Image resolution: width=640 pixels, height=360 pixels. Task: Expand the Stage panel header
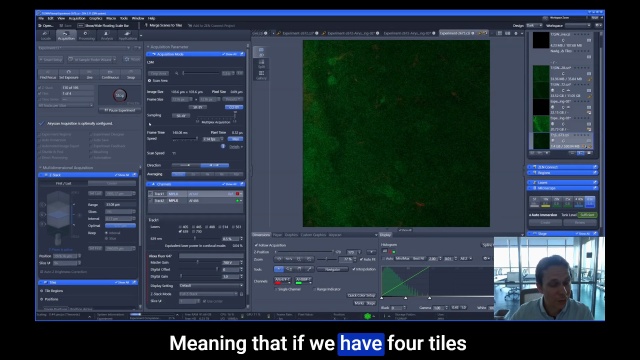pyautogui.click(x=562, y=234)
